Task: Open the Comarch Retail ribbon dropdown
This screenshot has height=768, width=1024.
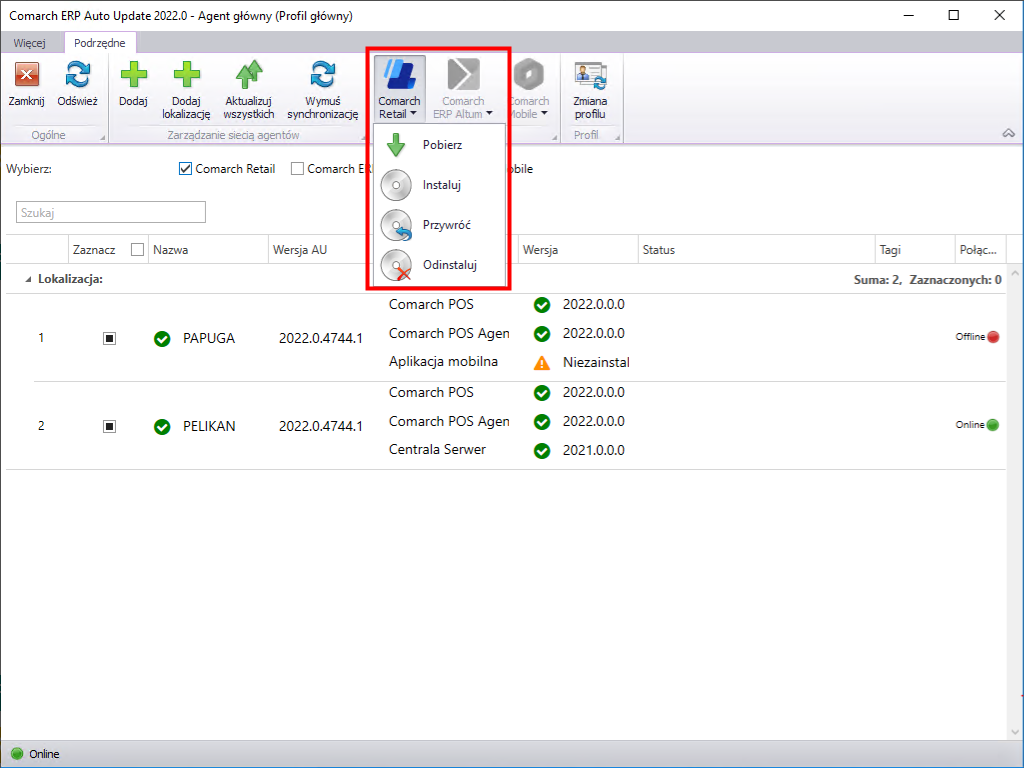Action: [x=399, y=89]
